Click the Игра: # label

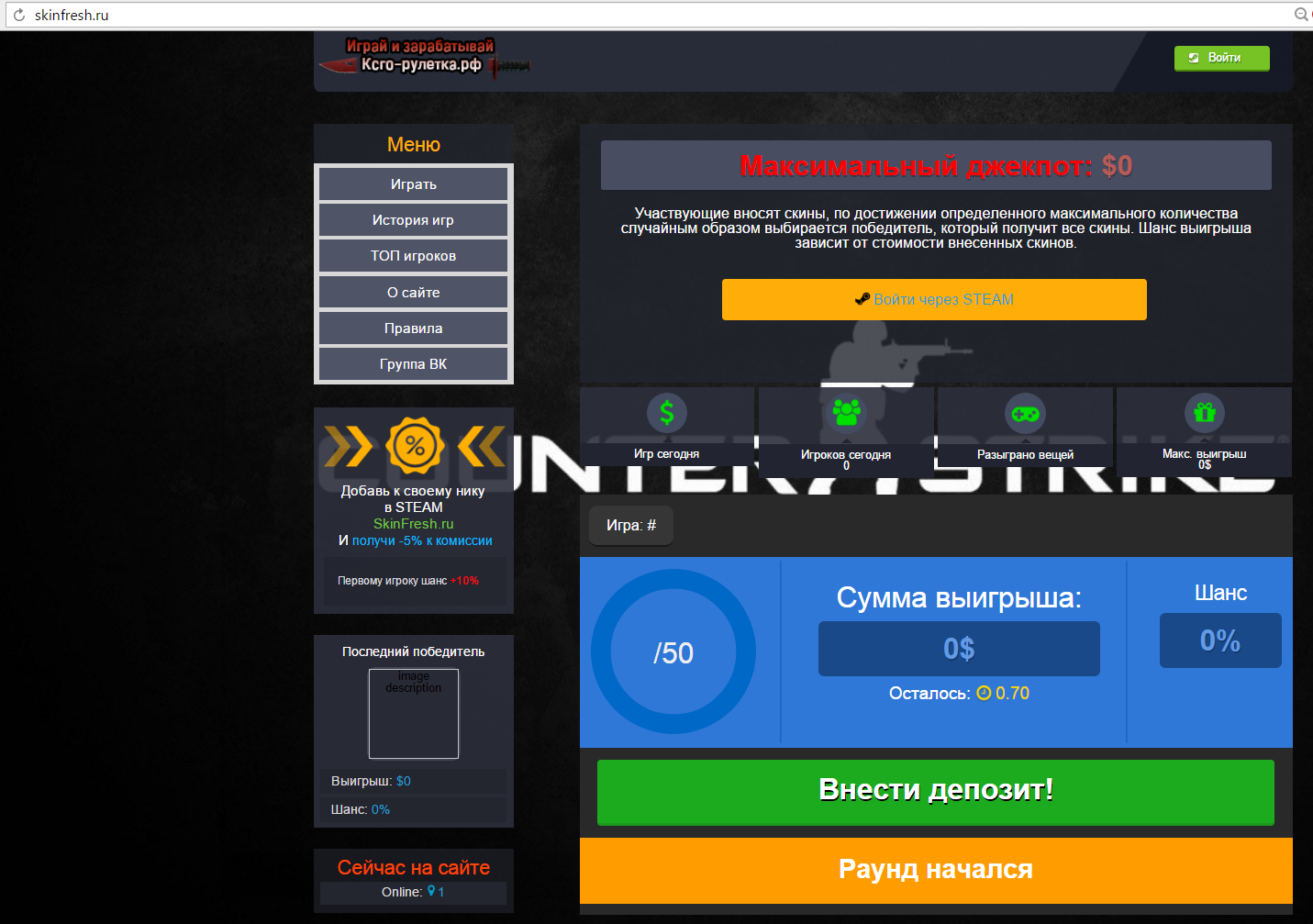(x=631, y=526)
